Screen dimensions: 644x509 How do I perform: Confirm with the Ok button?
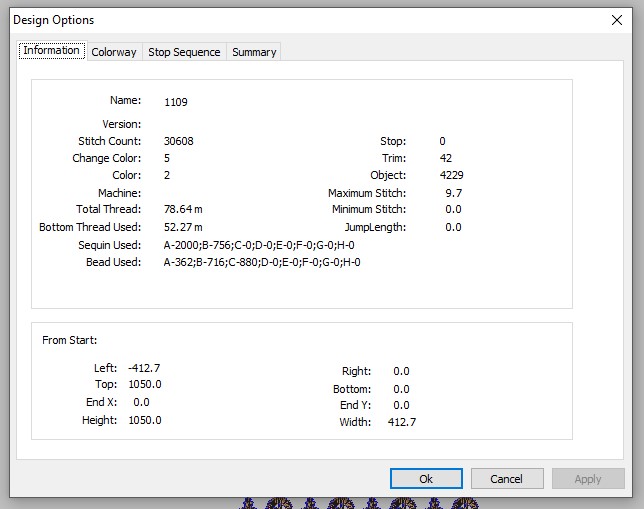tap(426, 479)
